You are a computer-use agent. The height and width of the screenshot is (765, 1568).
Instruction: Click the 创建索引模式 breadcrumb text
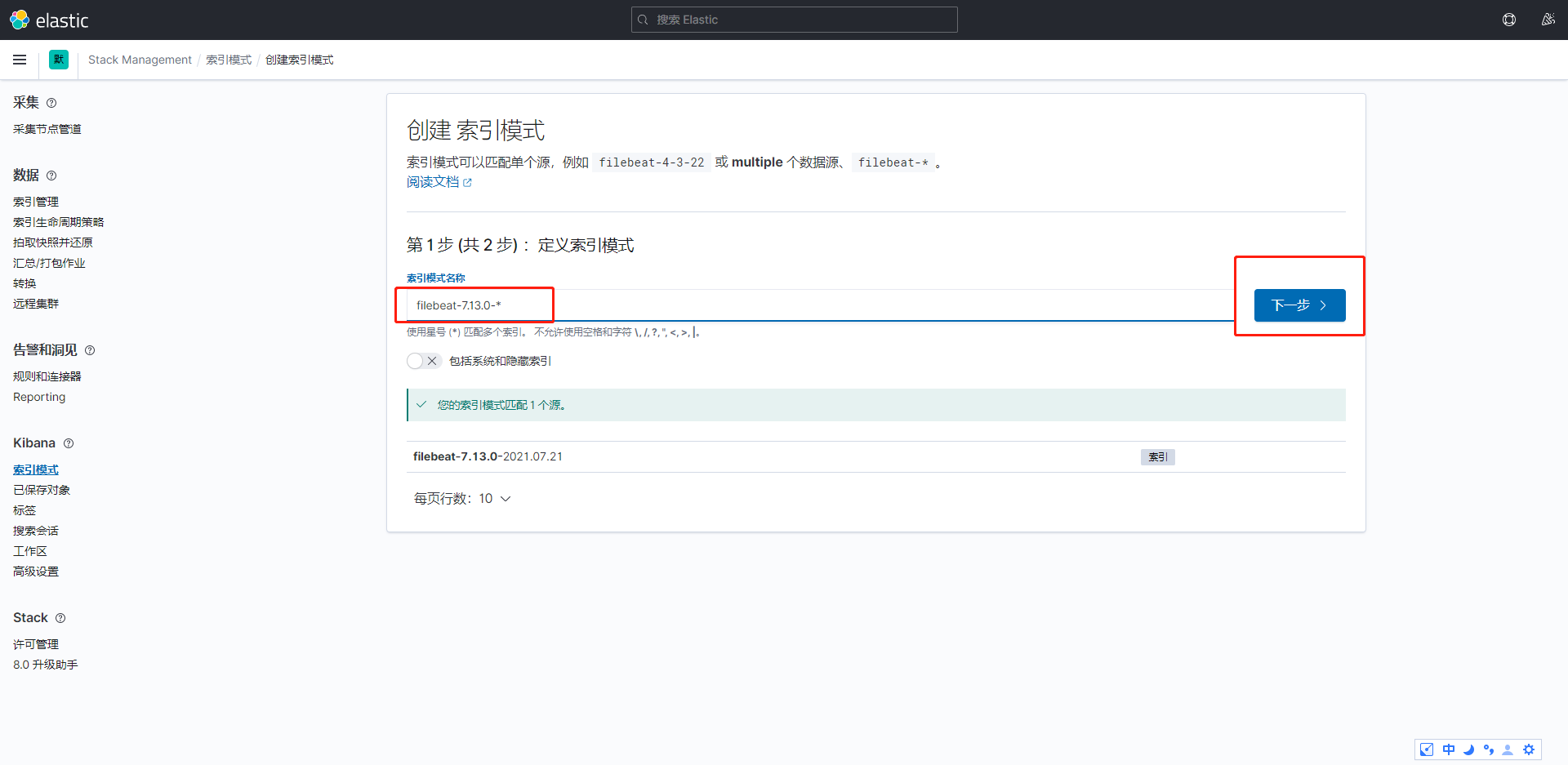[x=299, y=60]
